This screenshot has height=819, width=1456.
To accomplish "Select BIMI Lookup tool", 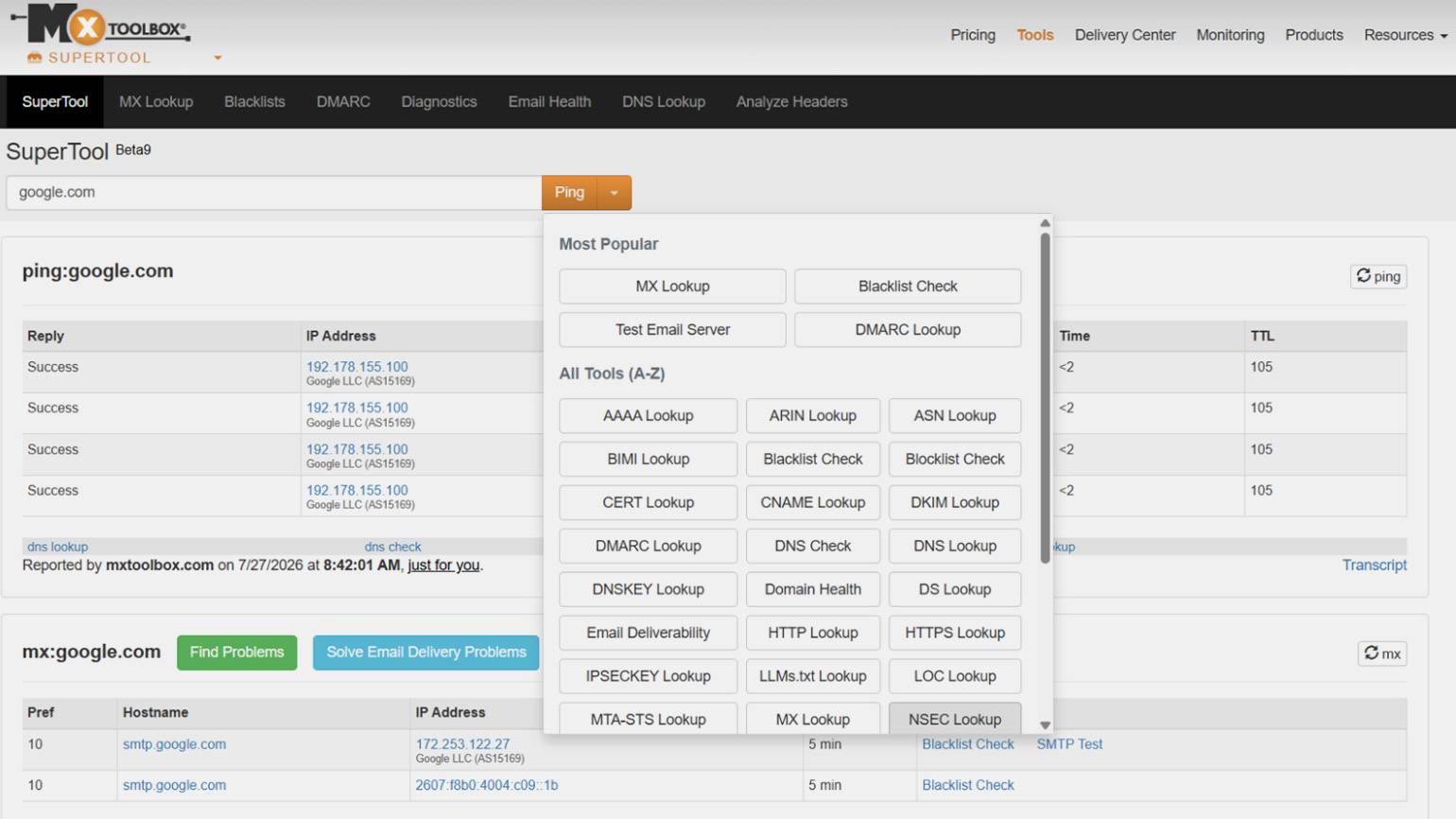I will click(648, 460).
